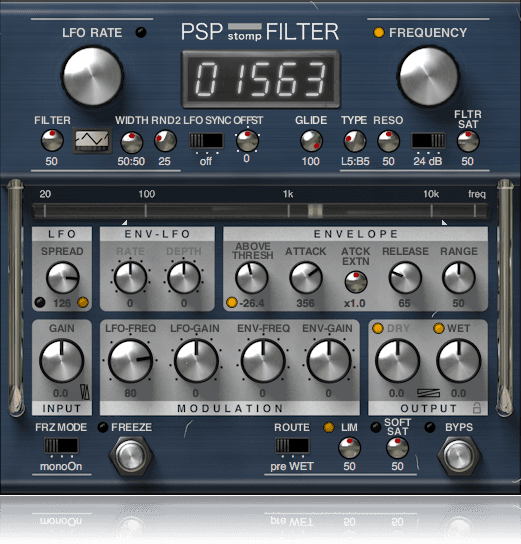The height and width of the screenshot is (544, 521).
Task: Click the OFFST knob set to 0
Action: (247, 141)
